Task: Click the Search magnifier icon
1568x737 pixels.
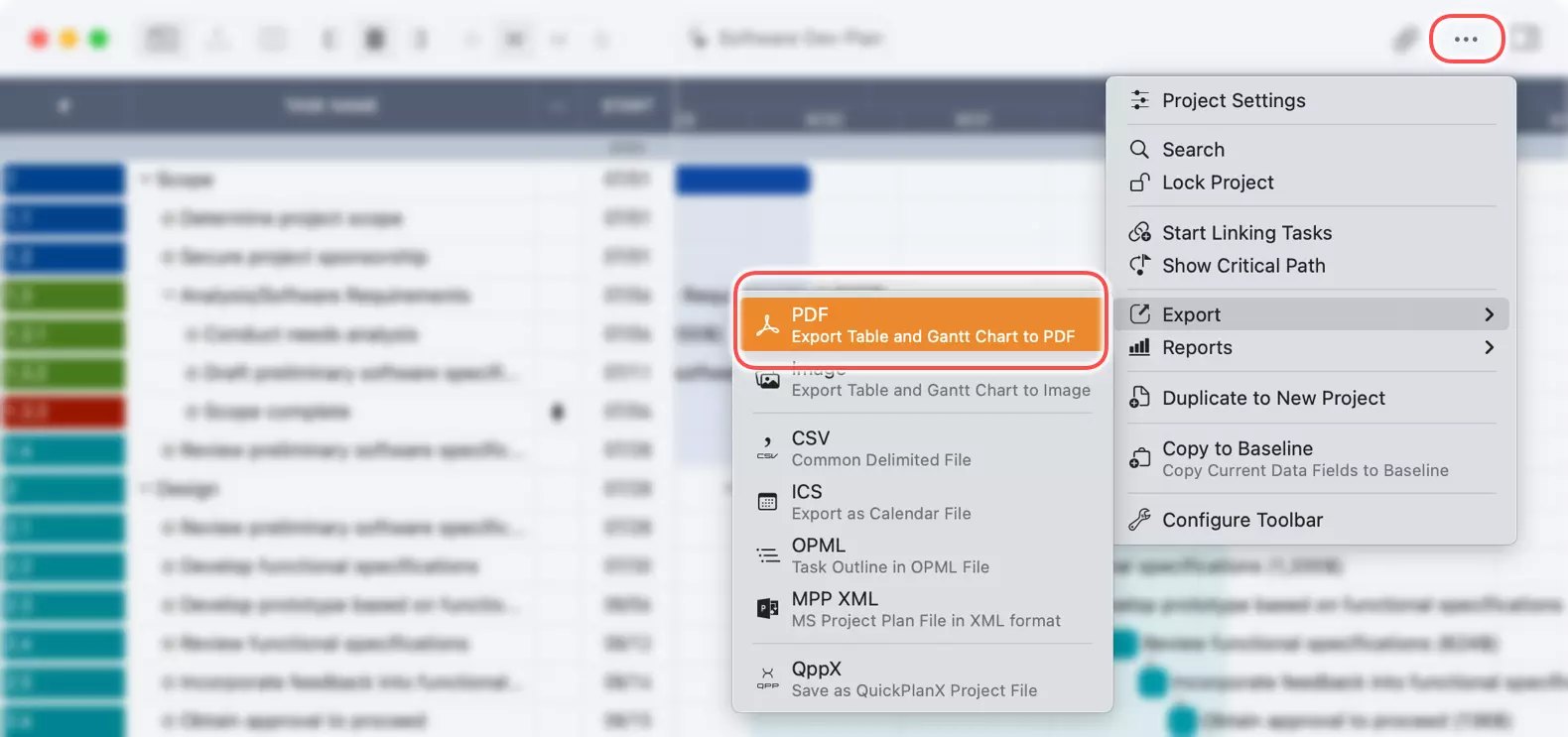Action: [1139, 150]
